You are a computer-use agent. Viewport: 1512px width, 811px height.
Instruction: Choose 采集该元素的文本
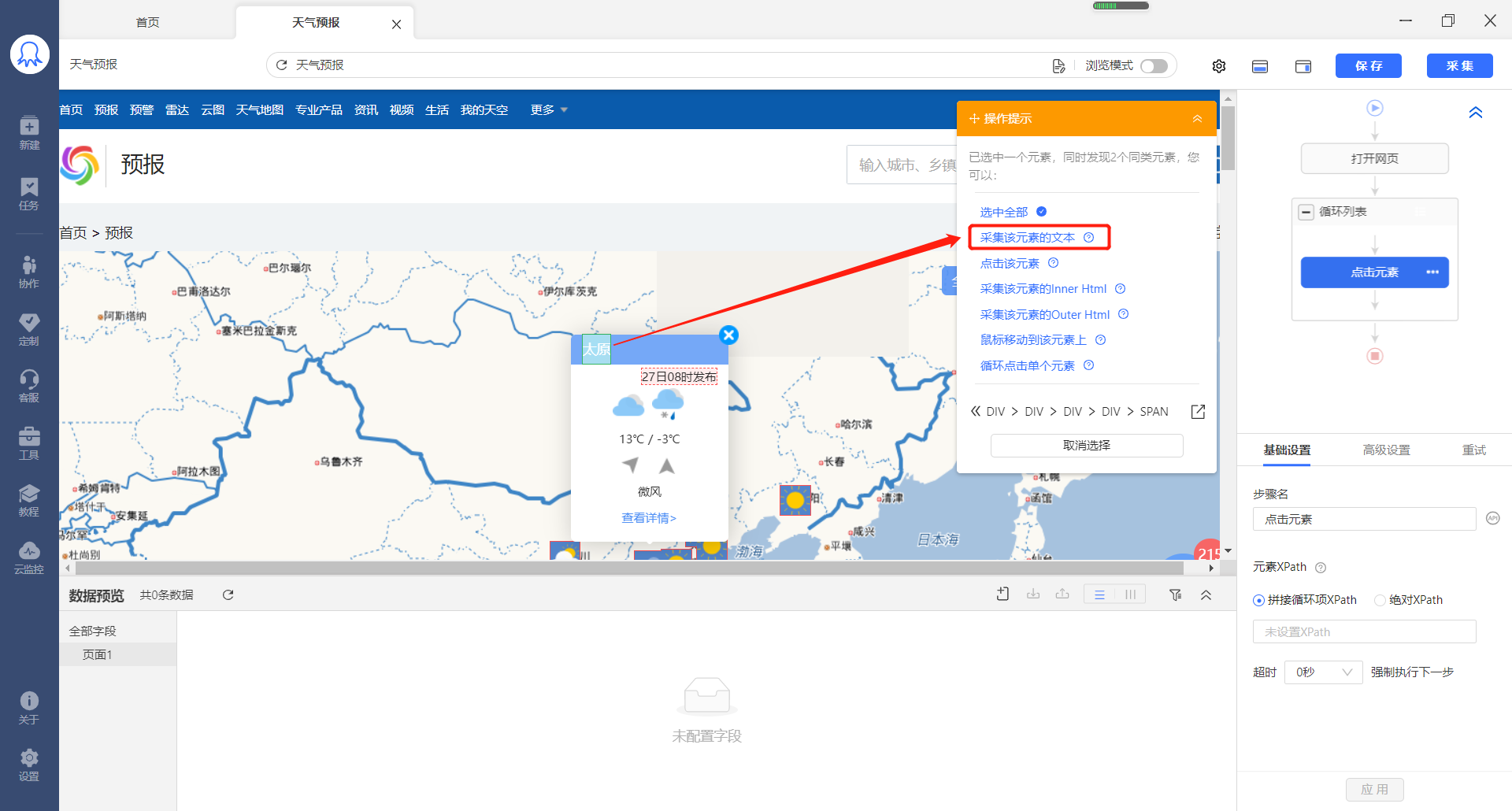click(x=1027, y=237)
